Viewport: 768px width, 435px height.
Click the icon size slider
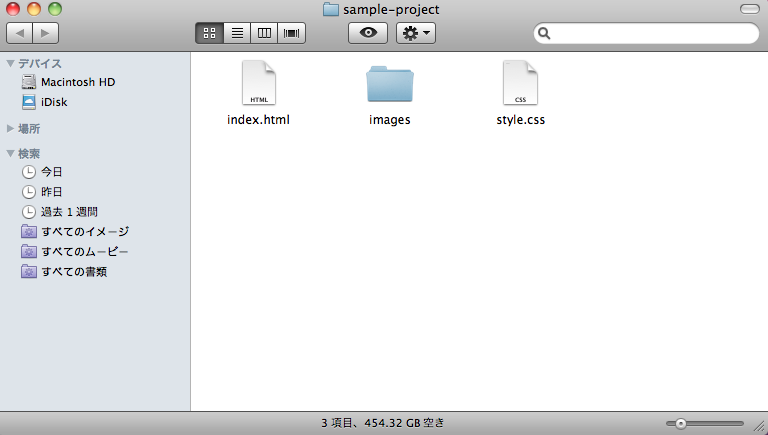click(705, 424)
